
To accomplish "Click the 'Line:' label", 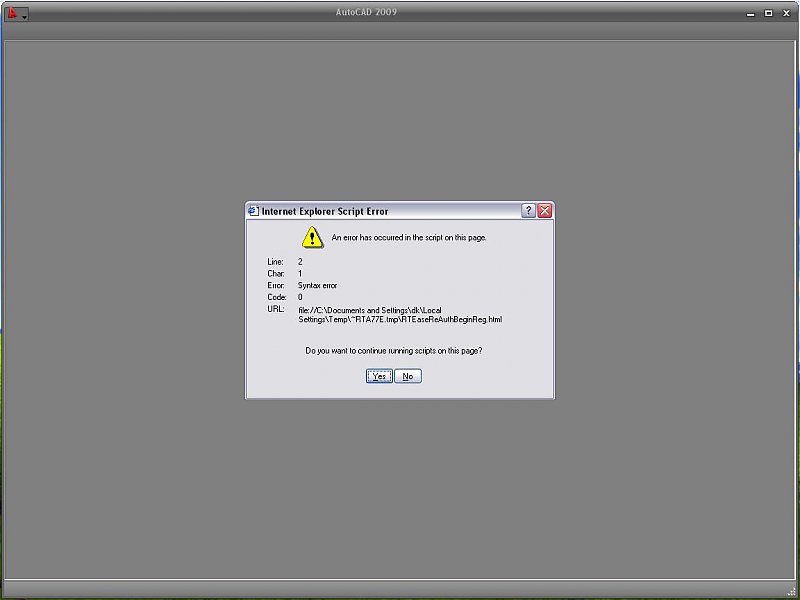I will tap(275, 262).
